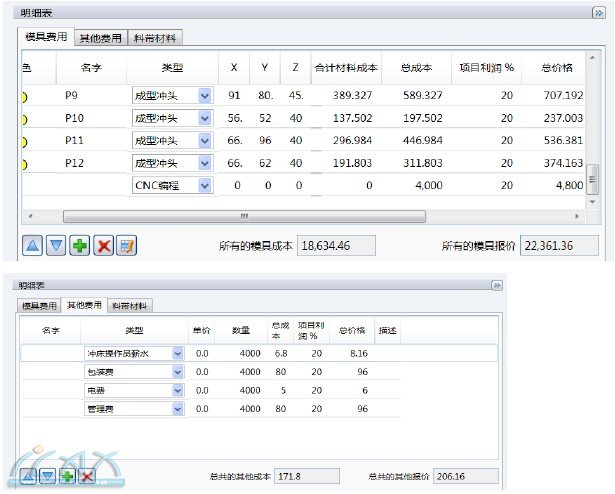This screenshot has width=615, height=494.
Task: Click 数量 column header in bottom table
Action: coord(240,330)
